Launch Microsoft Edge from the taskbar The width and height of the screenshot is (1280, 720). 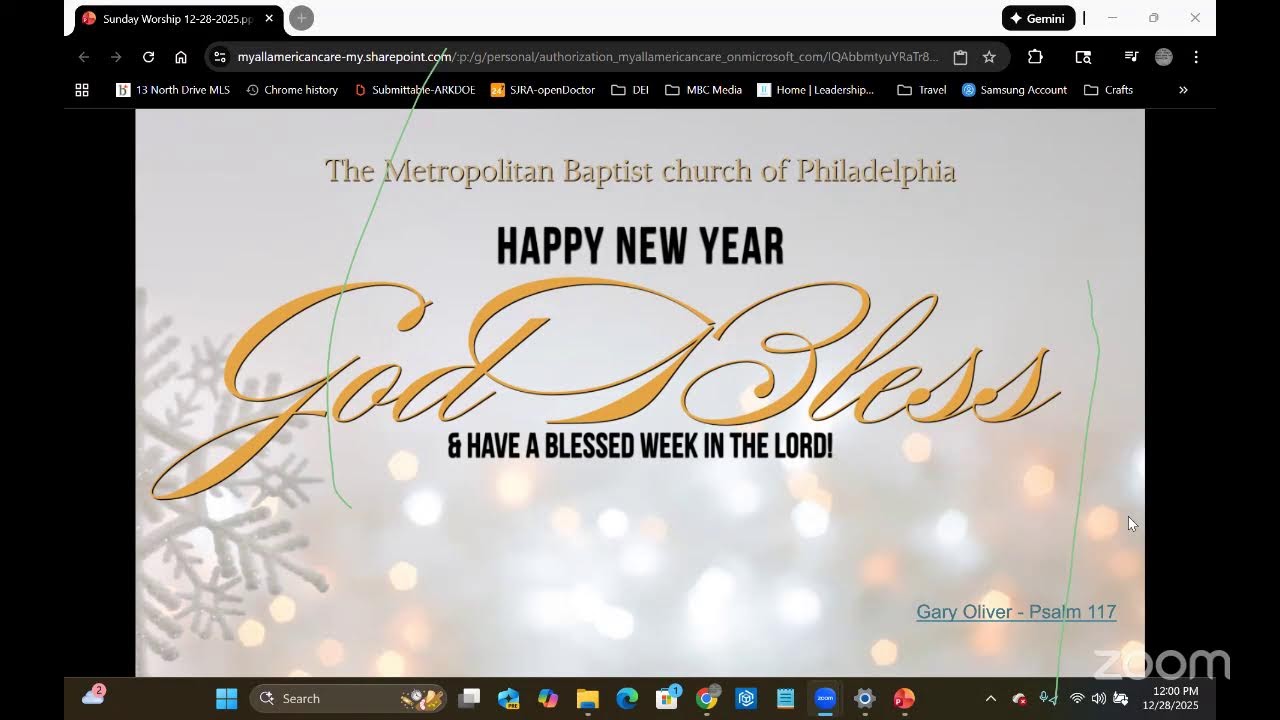click(627, 698)
